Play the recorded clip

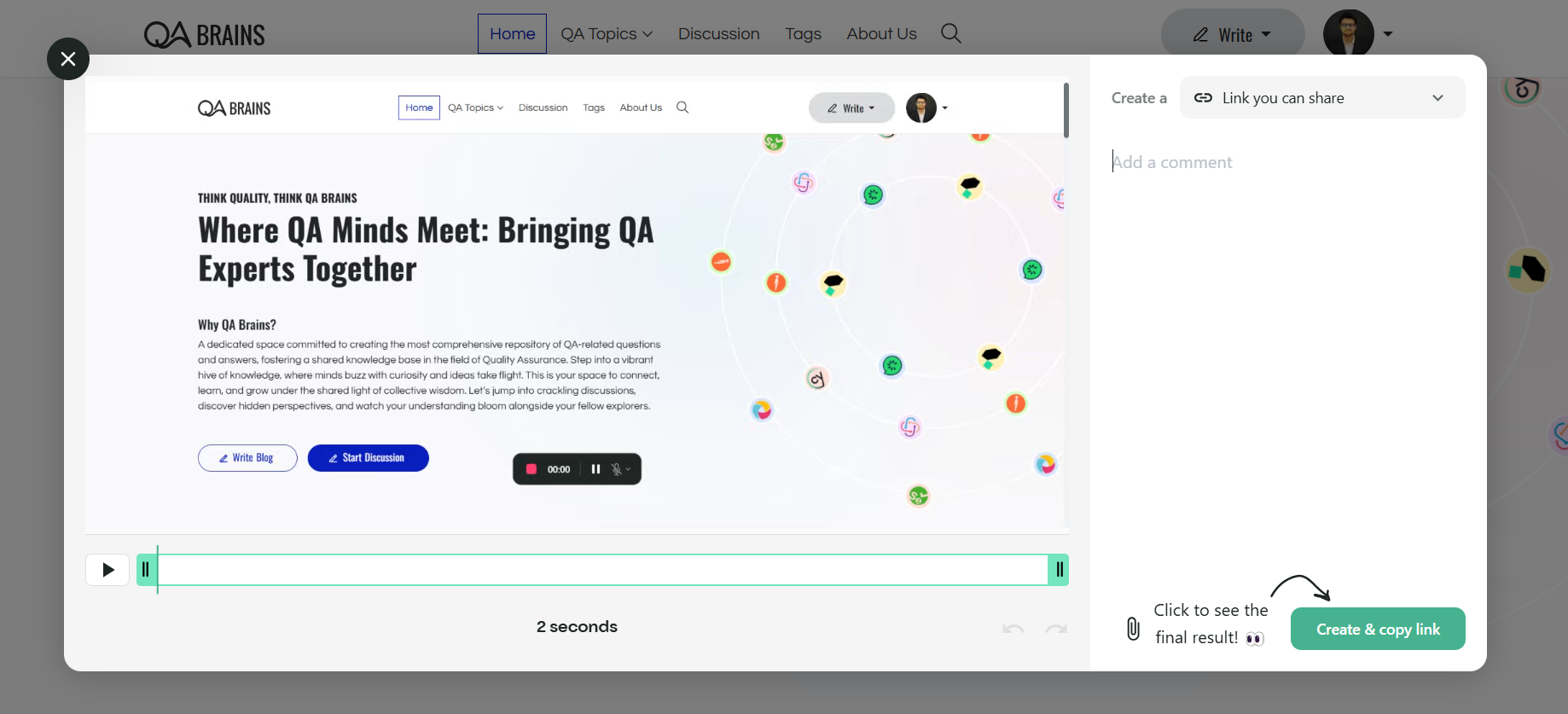coord(107,570)
